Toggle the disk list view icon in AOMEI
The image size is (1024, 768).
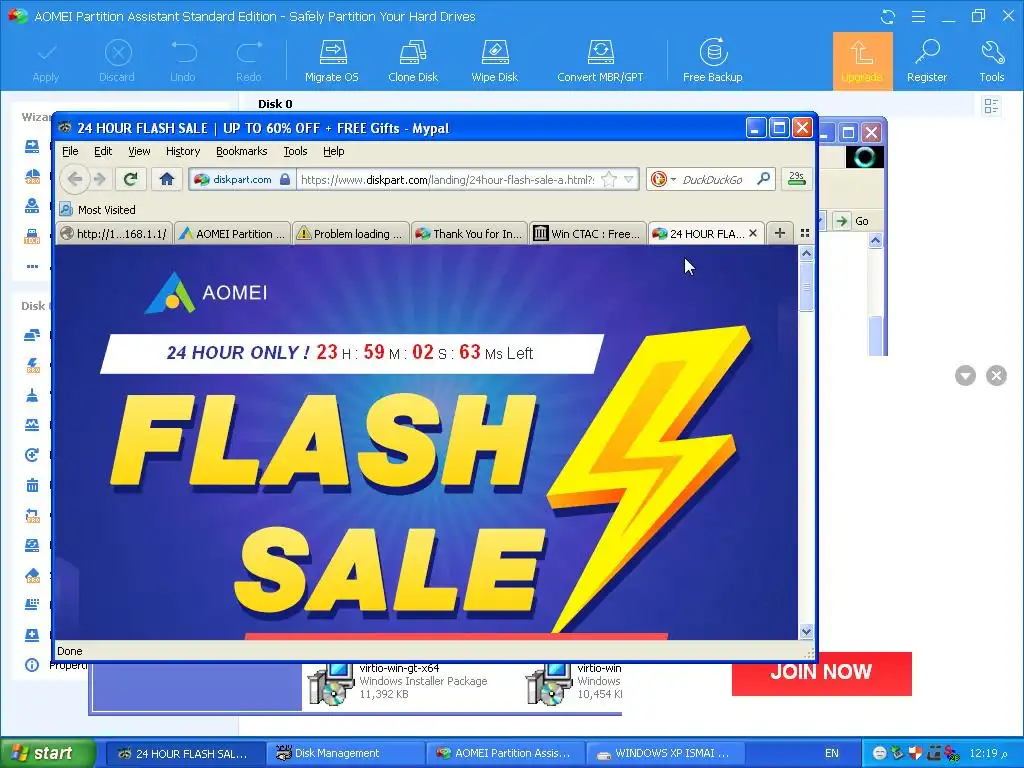coord(991,105)
